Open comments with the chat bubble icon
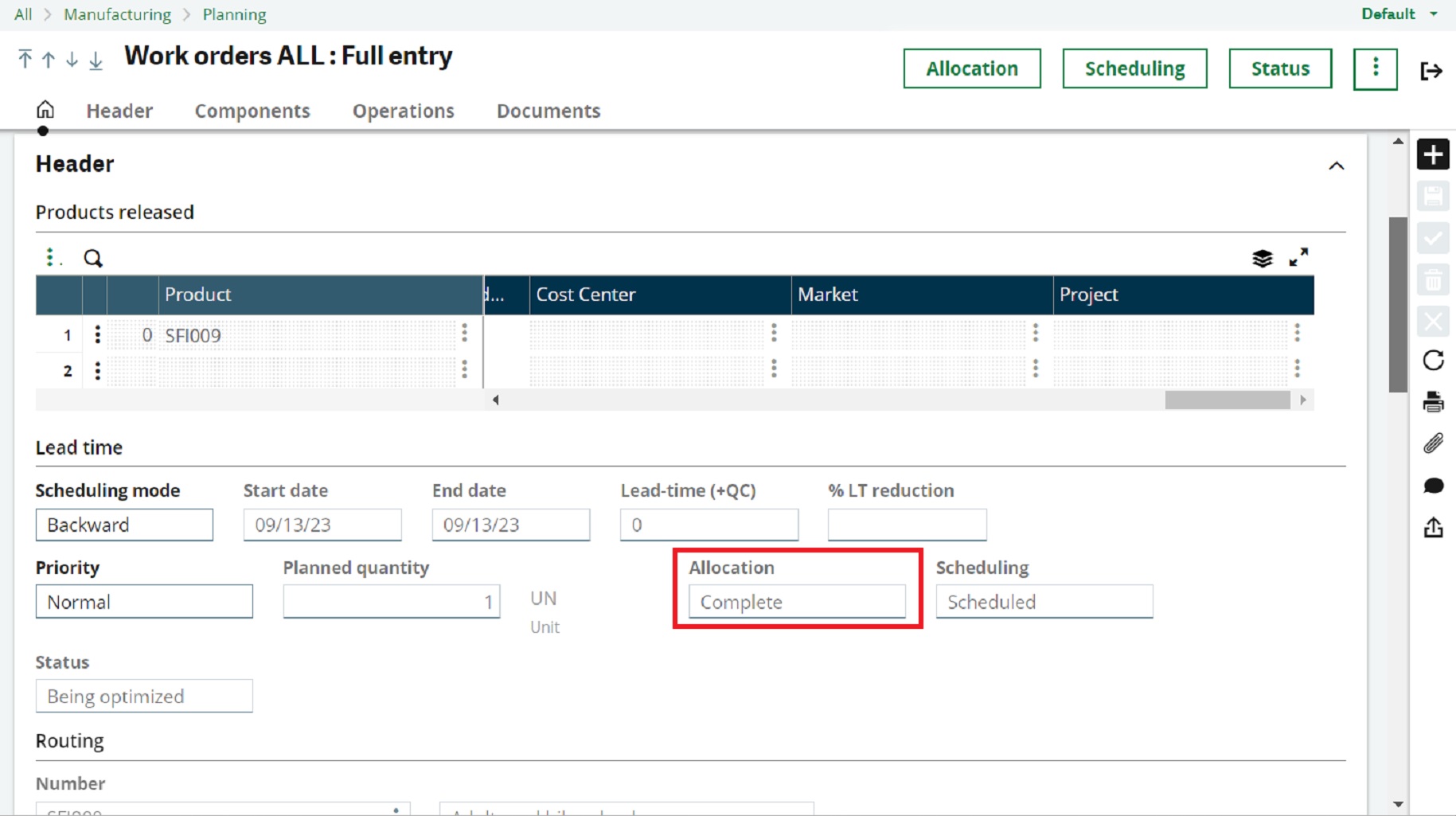Screen dimensions: 1456x816 click(1435, 486)
